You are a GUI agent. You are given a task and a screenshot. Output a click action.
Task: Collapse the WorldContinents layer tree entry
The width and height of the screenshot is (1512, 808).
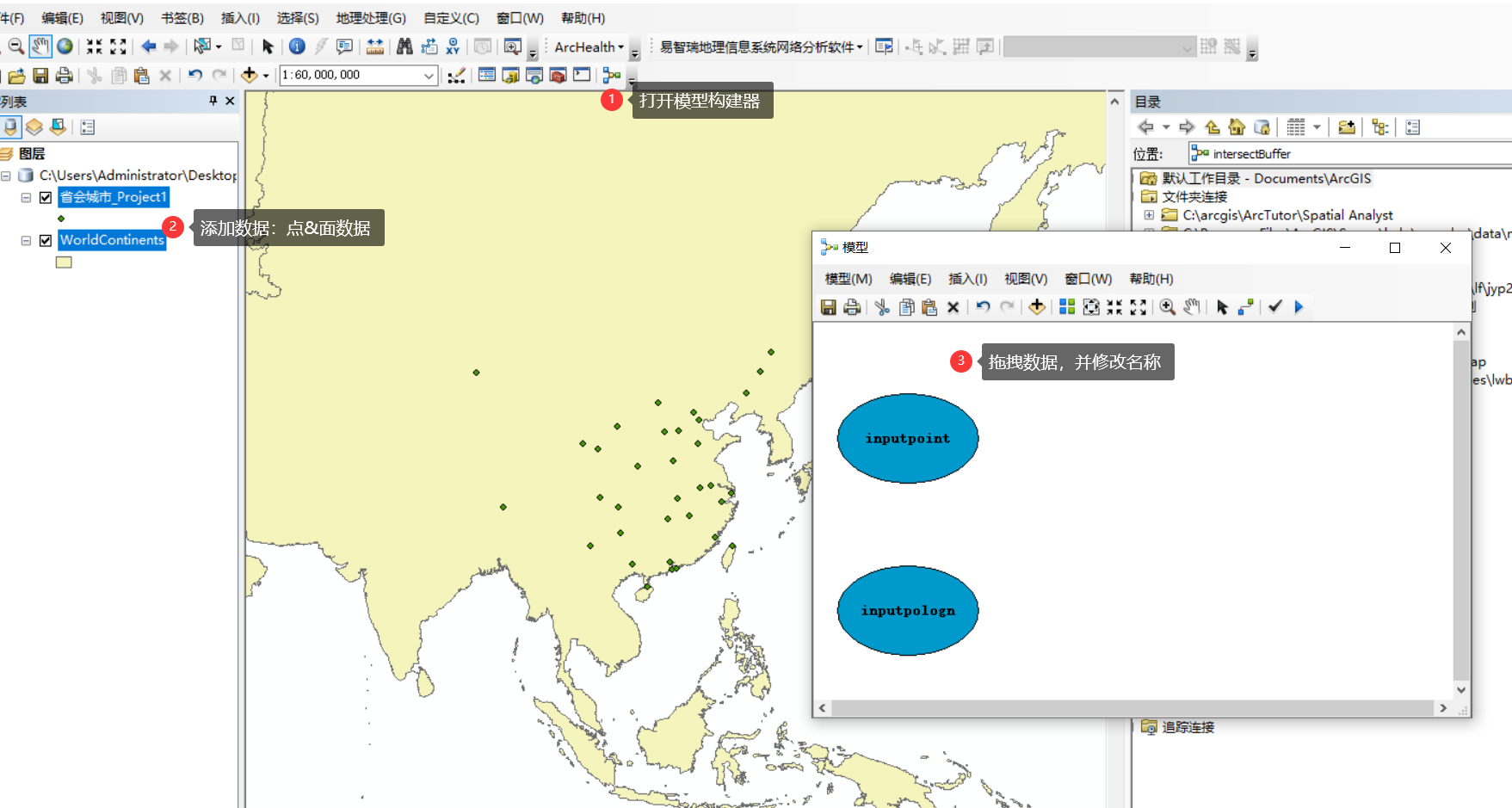point(25,240)
